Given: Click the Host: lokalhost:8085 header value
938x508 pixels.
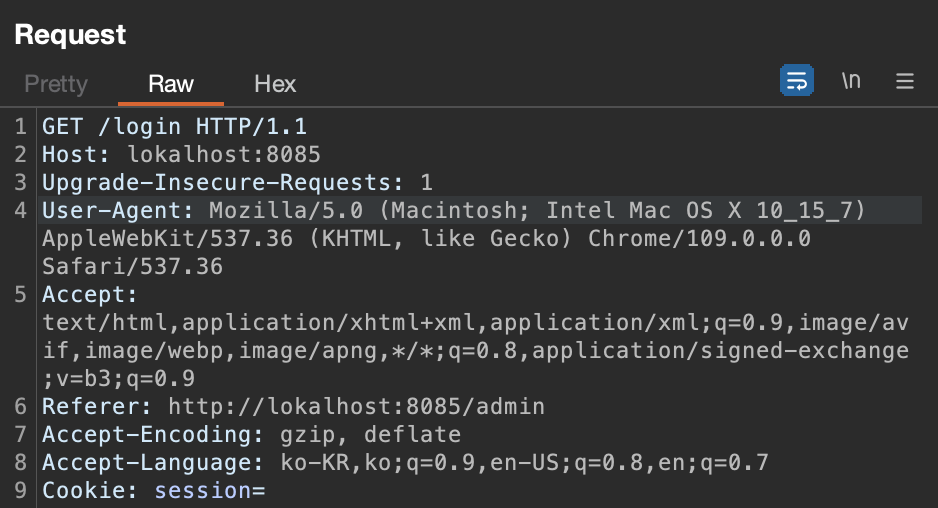Looking at the screenshot, I should click(x=224, y=154).
